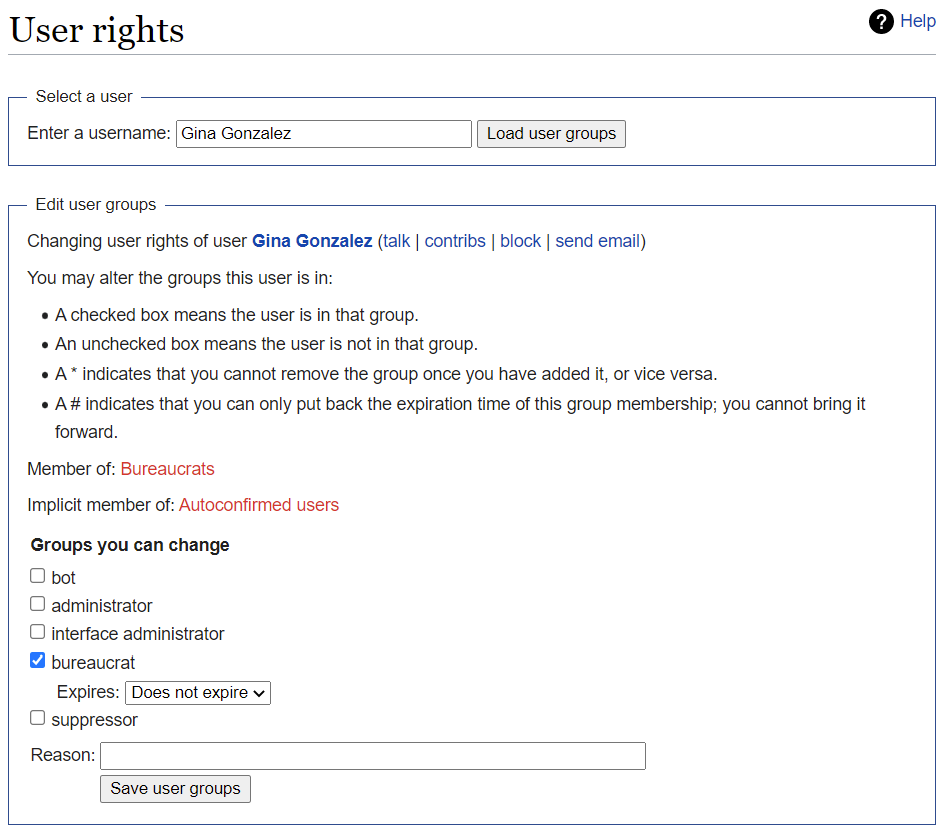The width and height of the screenshot is (942, 833).
Task: Click the Help icon
Action: tap(880, 21)
